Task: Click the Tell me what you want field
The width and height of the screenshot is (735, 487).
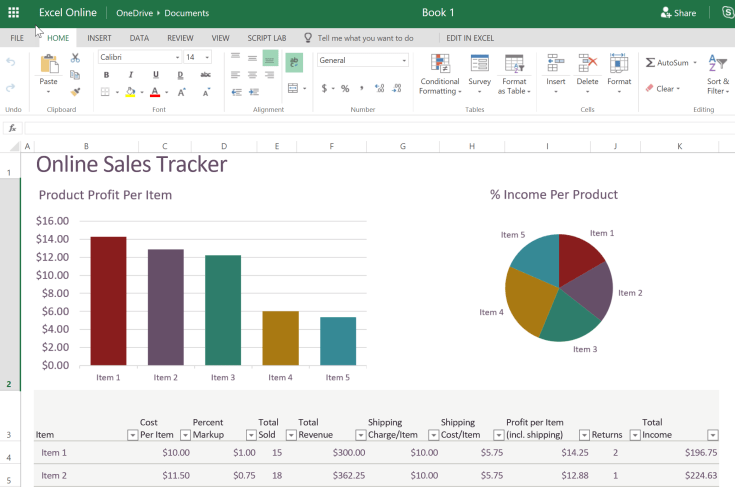Action: (x=364, y=37)
